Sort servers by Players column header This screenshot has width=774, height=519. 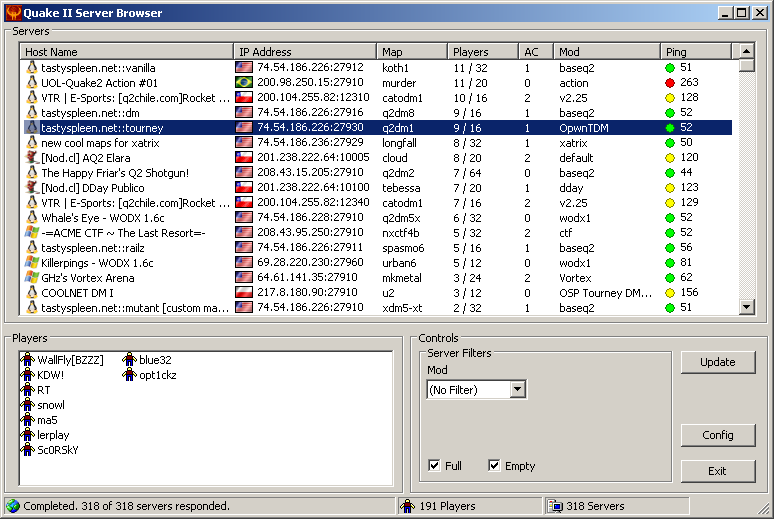tap(483, 52)
